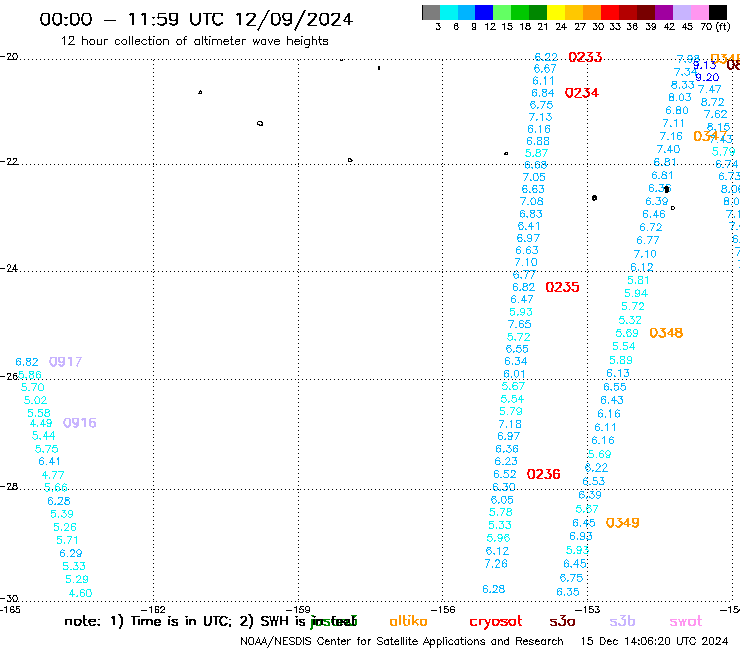Select the dark blue swatch in the legend

pyautogui.click(x=485, y=12)
